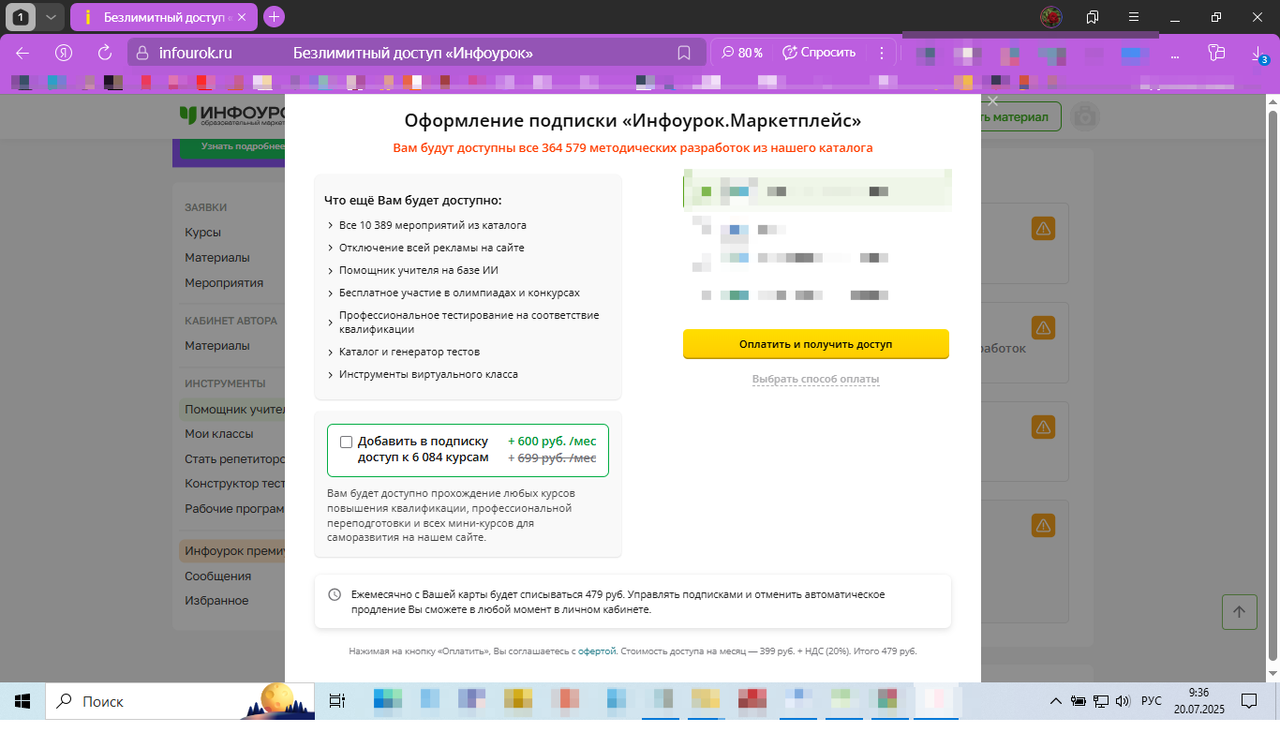Go back to the previous page
The height and width of the screenshot is (736, 1280).
pos(22,53)
